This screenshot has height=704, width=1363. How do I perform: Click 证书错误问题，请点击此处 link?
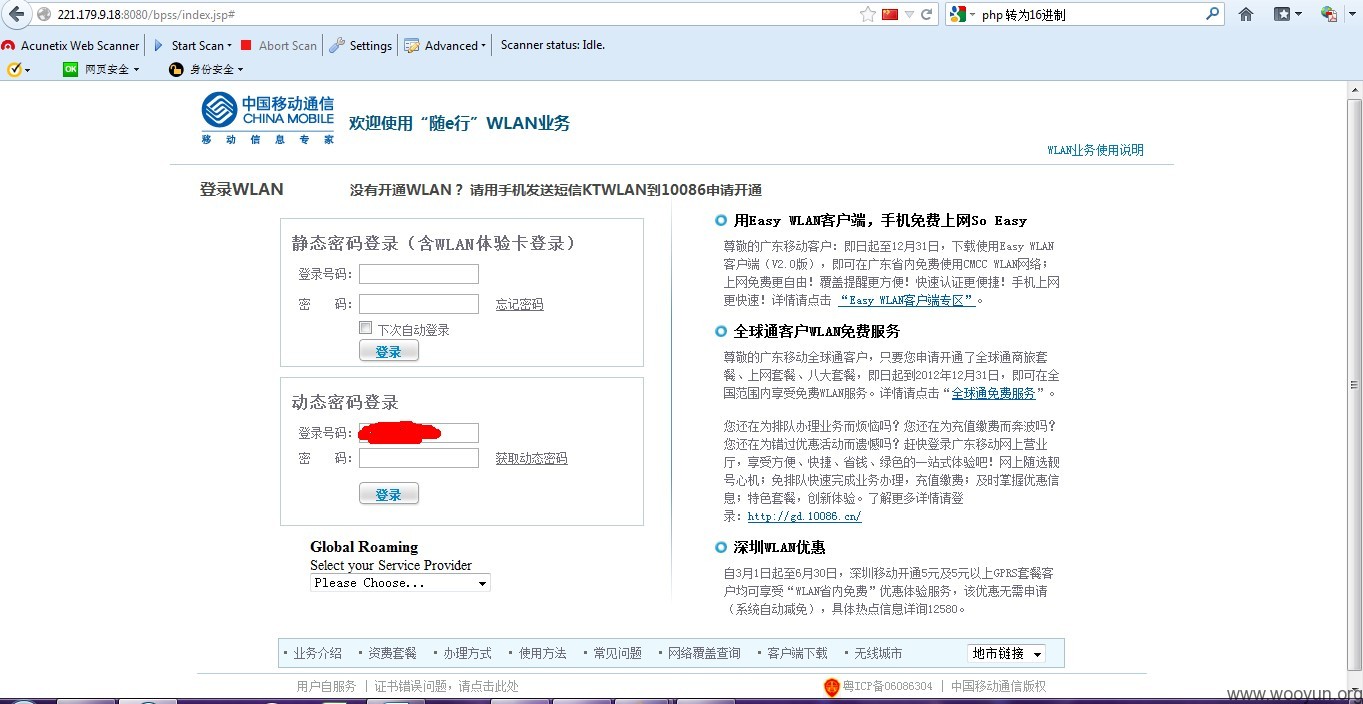pos(447,686)
